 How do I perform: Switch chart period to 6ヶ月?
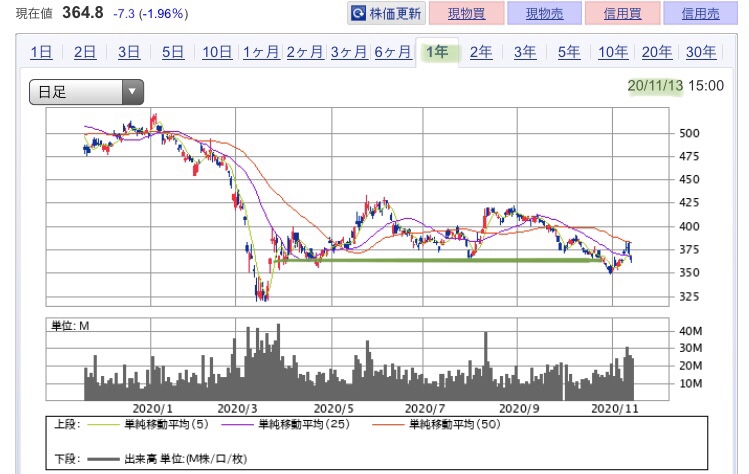393,52
